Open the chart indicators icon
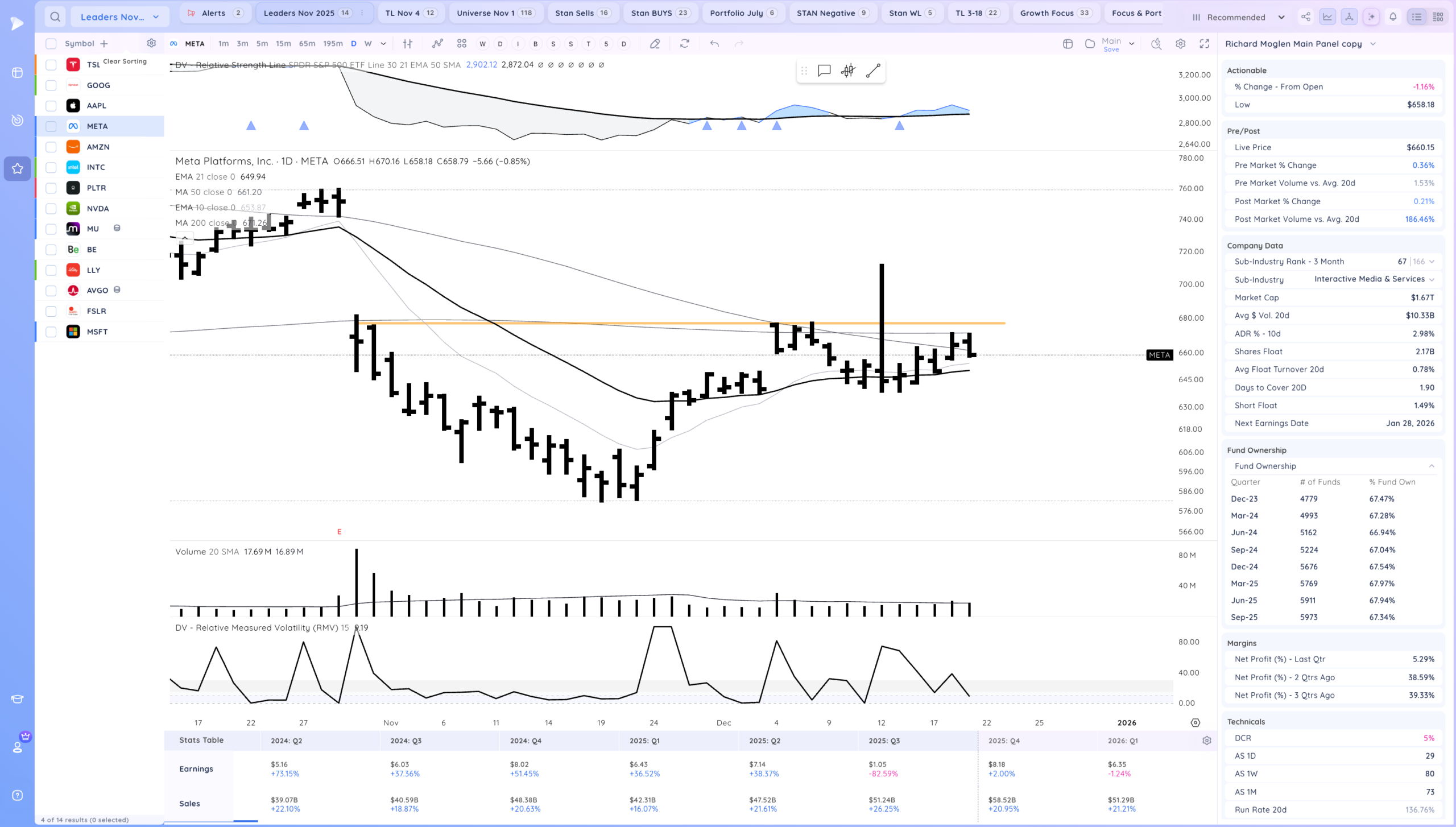 click(437, 44)
